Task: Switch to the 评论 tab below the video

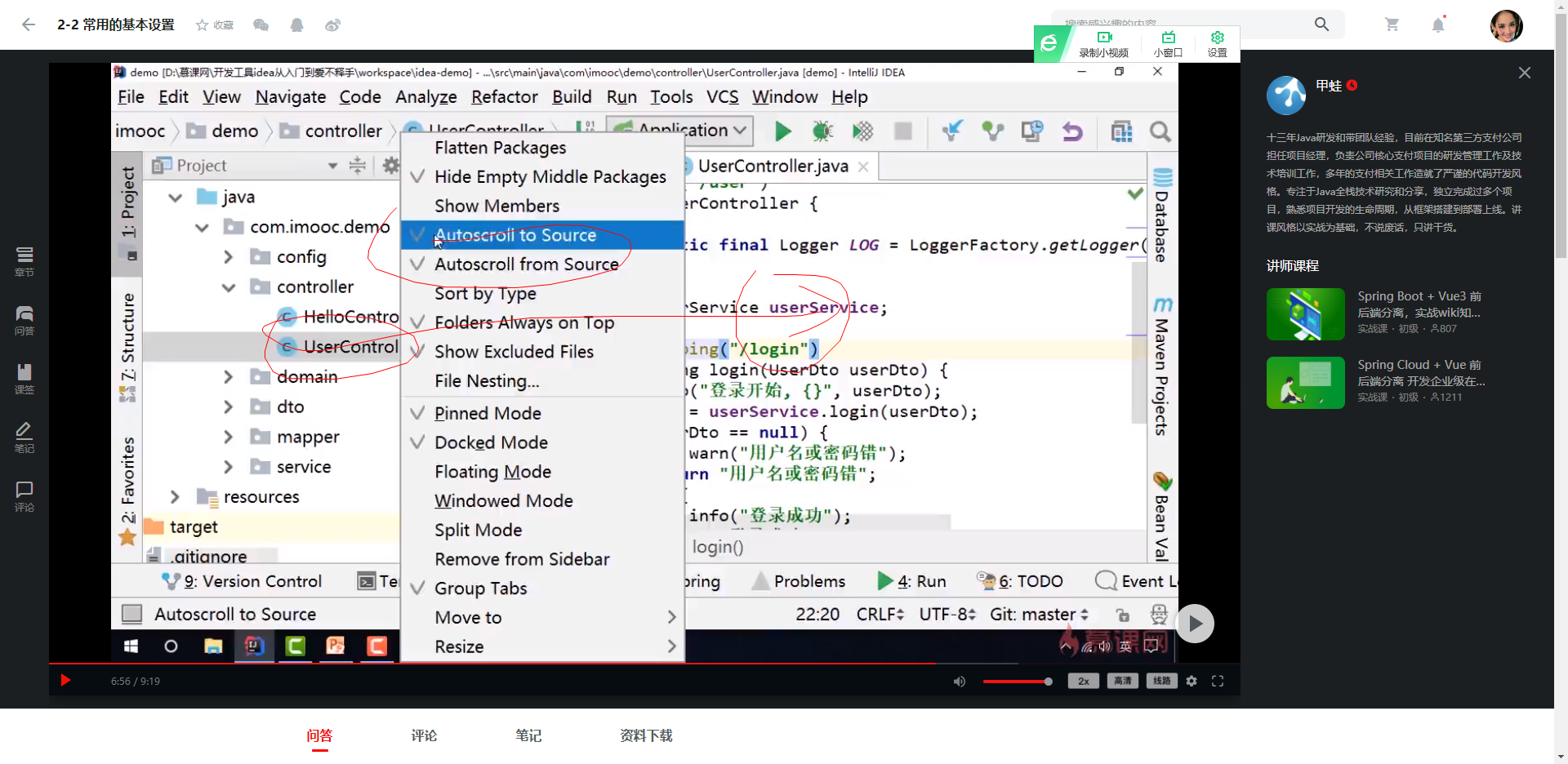Action: pos(424,735)
